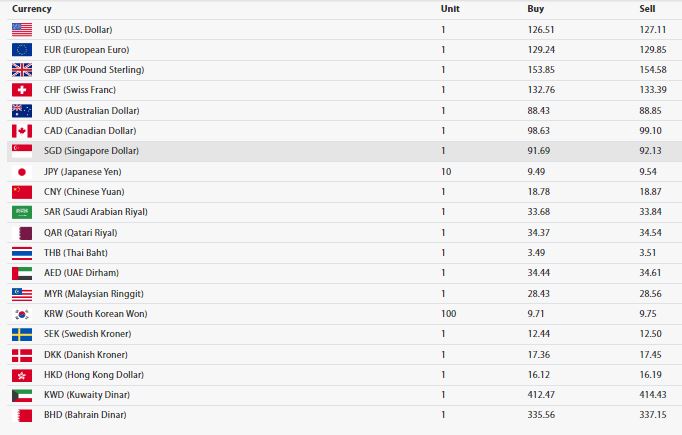Click USD buy rate 126.51

tap(541, 30)
